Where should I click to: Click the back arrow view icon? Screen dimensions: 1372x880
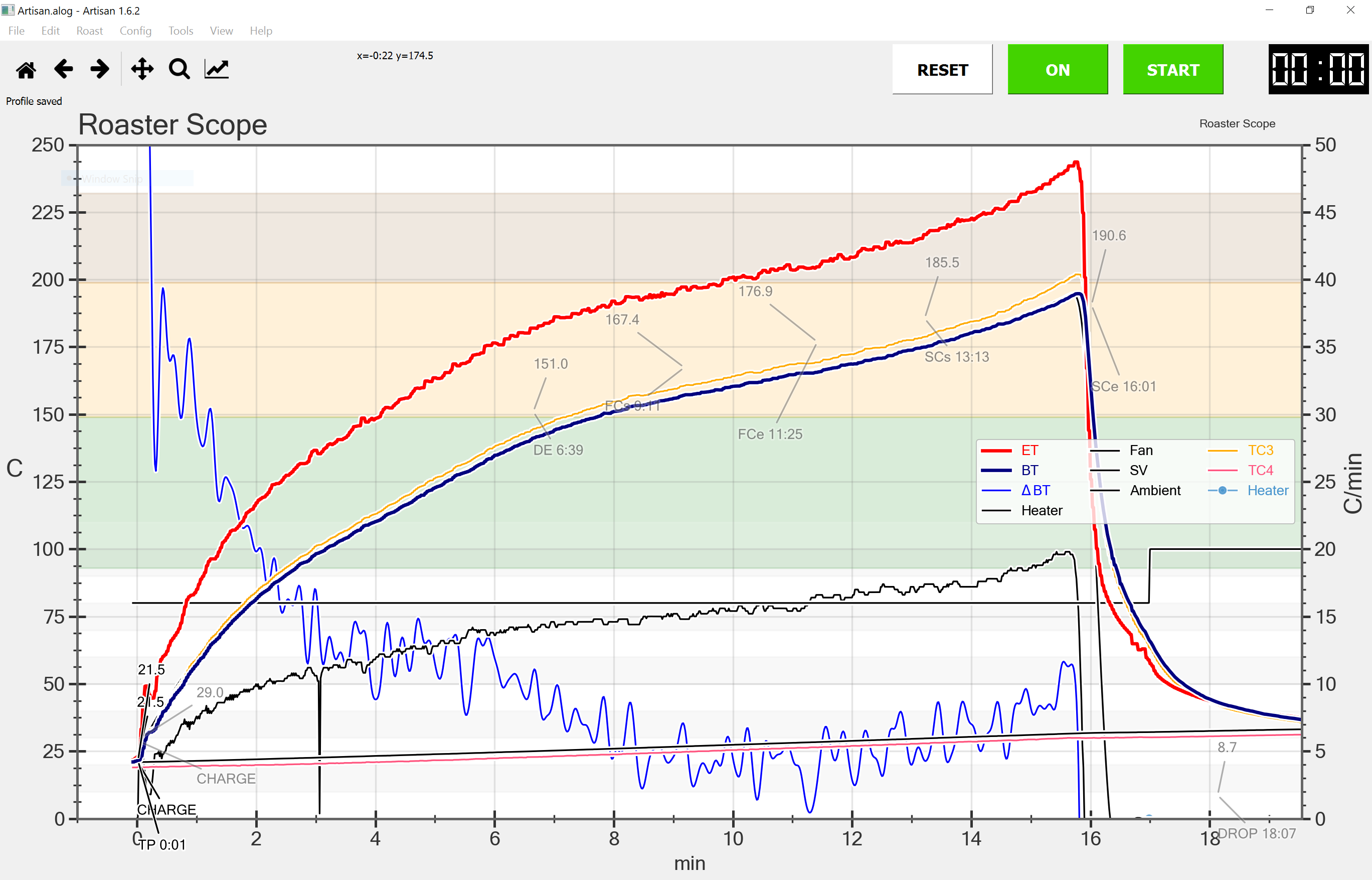click(x=63, y=69)
